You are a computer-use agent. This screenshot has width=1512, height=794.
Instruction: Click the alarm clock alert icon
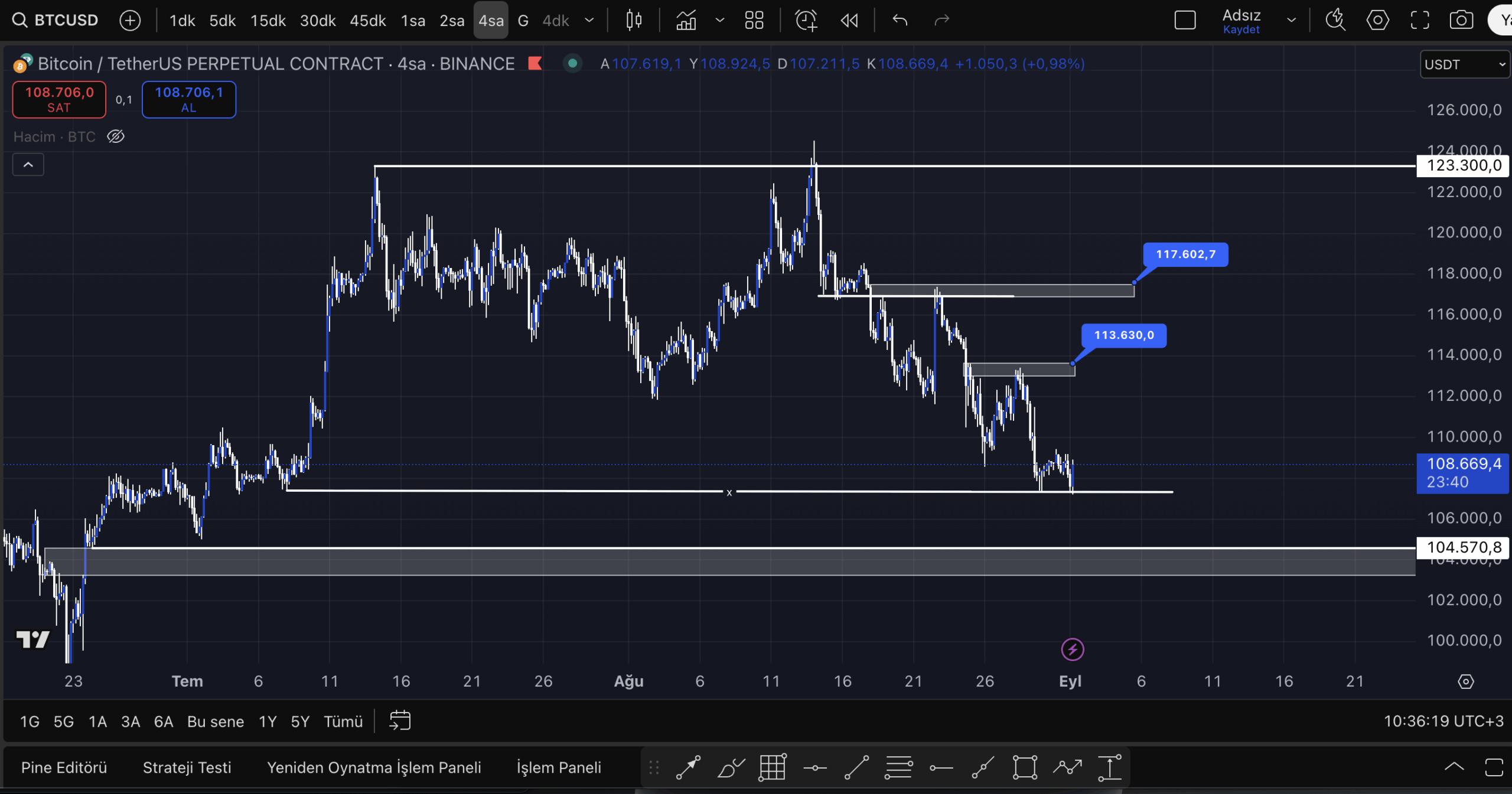(x=806, y=21)
